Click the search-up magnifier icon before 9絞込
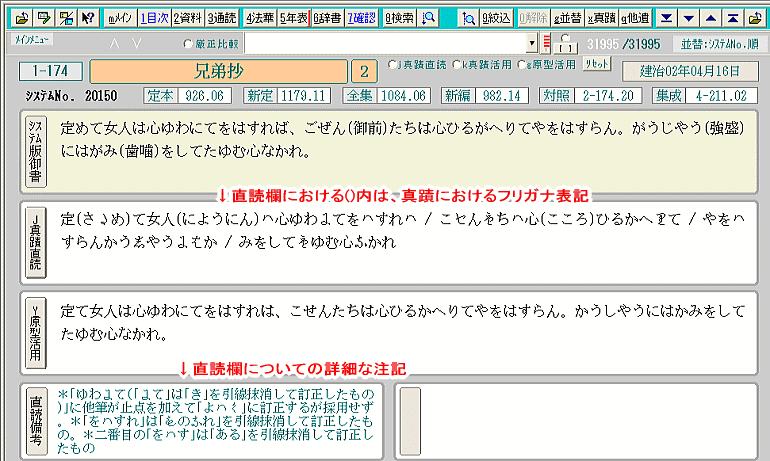770x461 pixels. (x=468, y=18)
